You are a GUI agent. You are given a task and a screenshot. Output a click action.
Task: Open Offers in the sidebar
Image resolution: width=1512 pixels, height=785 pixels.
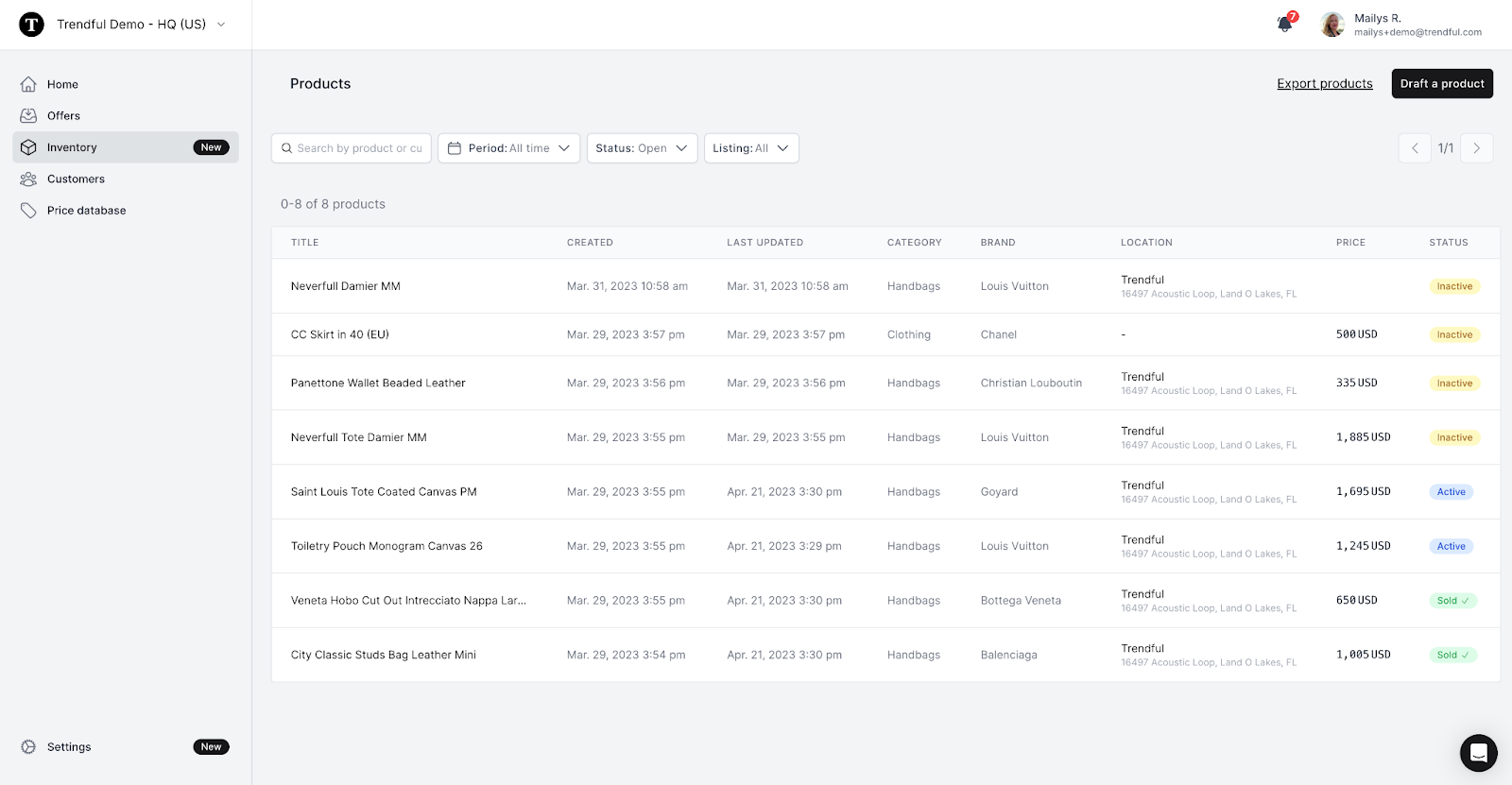[x=126, y=115]
